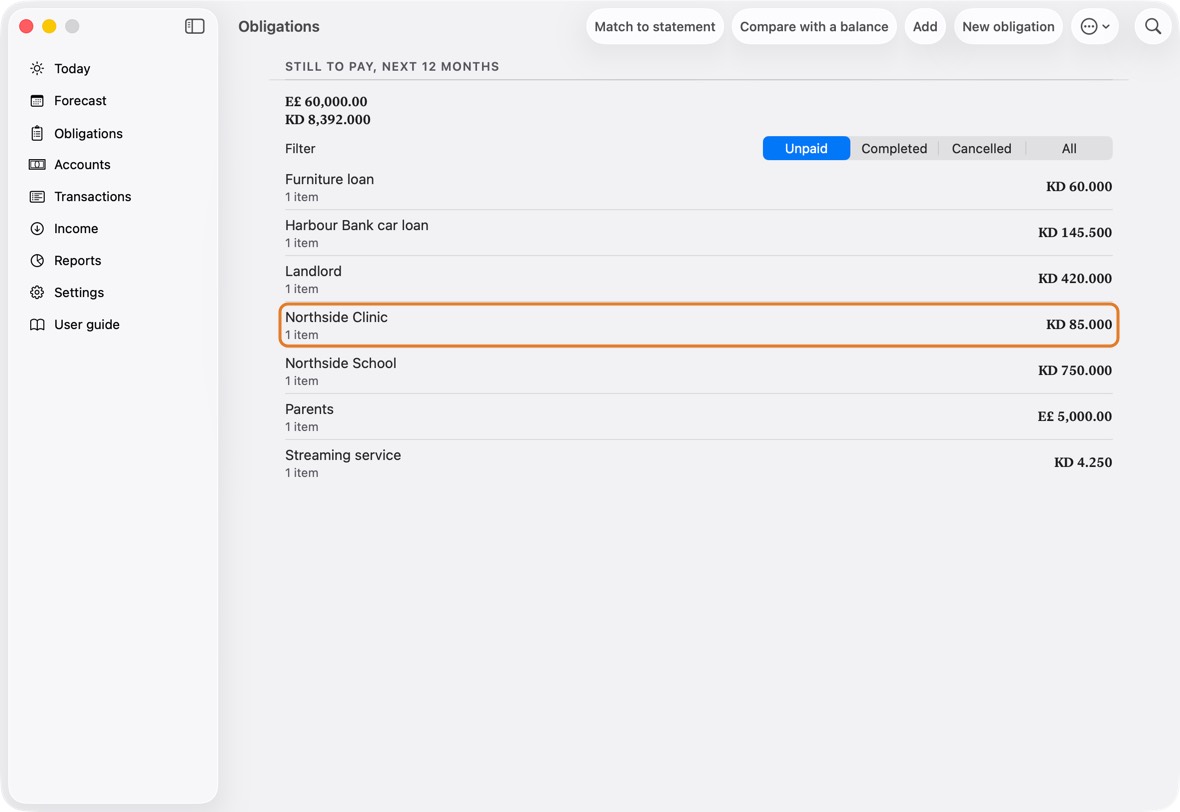Select the Furniture loan row title

pos(330,179)
